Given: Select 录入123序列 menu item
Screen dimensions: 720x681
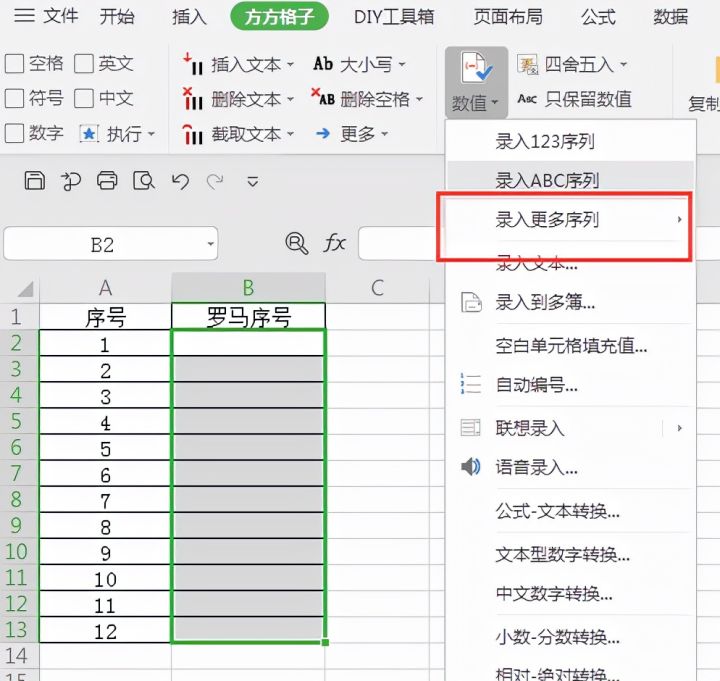Looking at the screenshot, I should pos(571,141).
